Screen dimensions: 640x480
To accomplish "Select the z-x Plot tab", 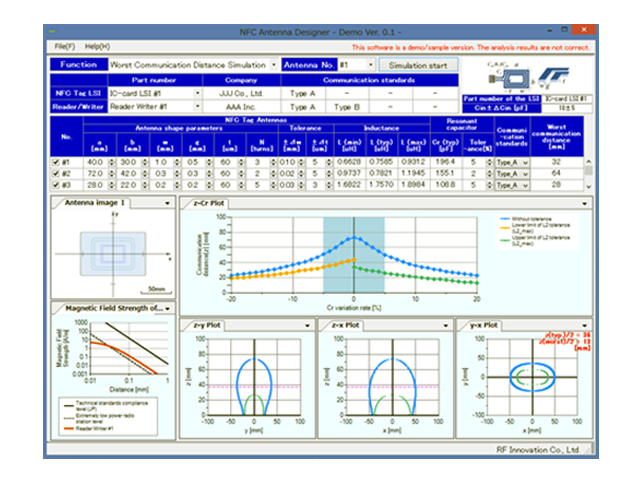I will pyautogui.click(x=345, y=325).
